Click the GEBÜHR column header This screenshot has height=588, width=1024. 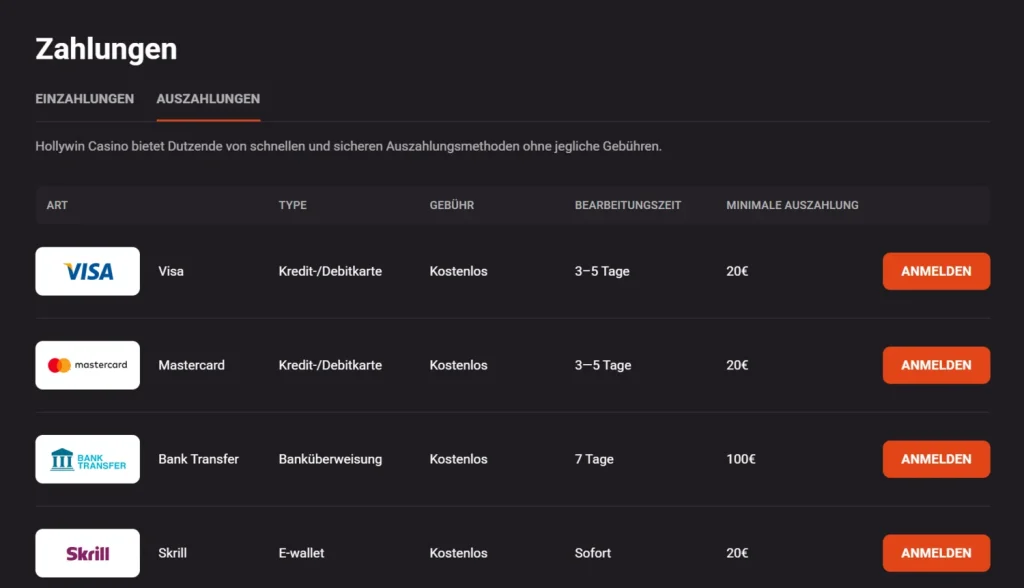tap(452, 205)
